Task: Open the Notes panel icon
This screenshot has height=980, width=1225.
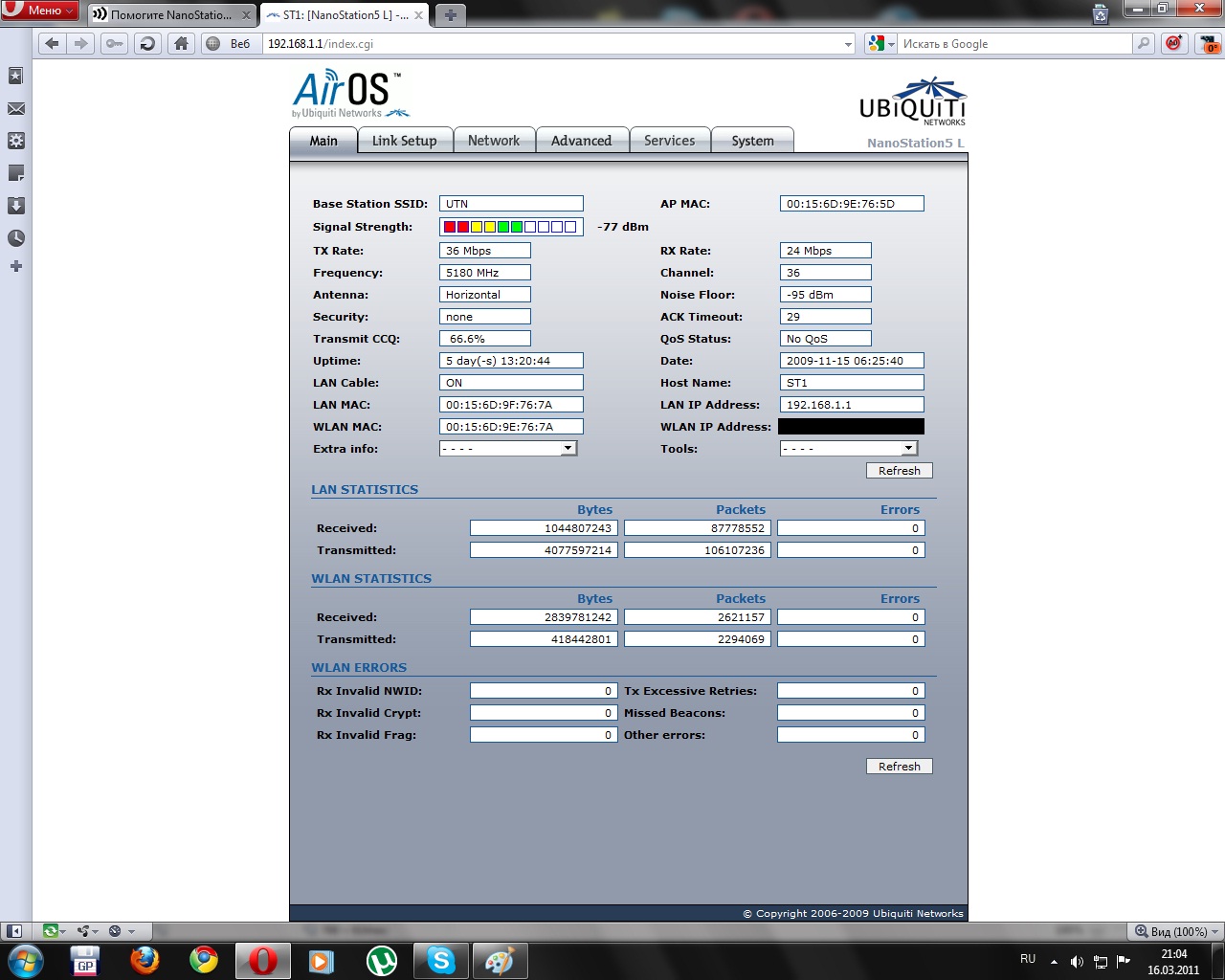Action: coord(15,173)
